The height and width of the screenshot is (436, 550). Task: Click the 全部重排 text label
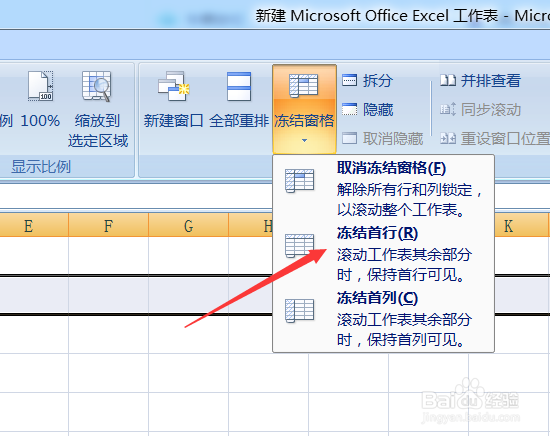click(239, 121)
